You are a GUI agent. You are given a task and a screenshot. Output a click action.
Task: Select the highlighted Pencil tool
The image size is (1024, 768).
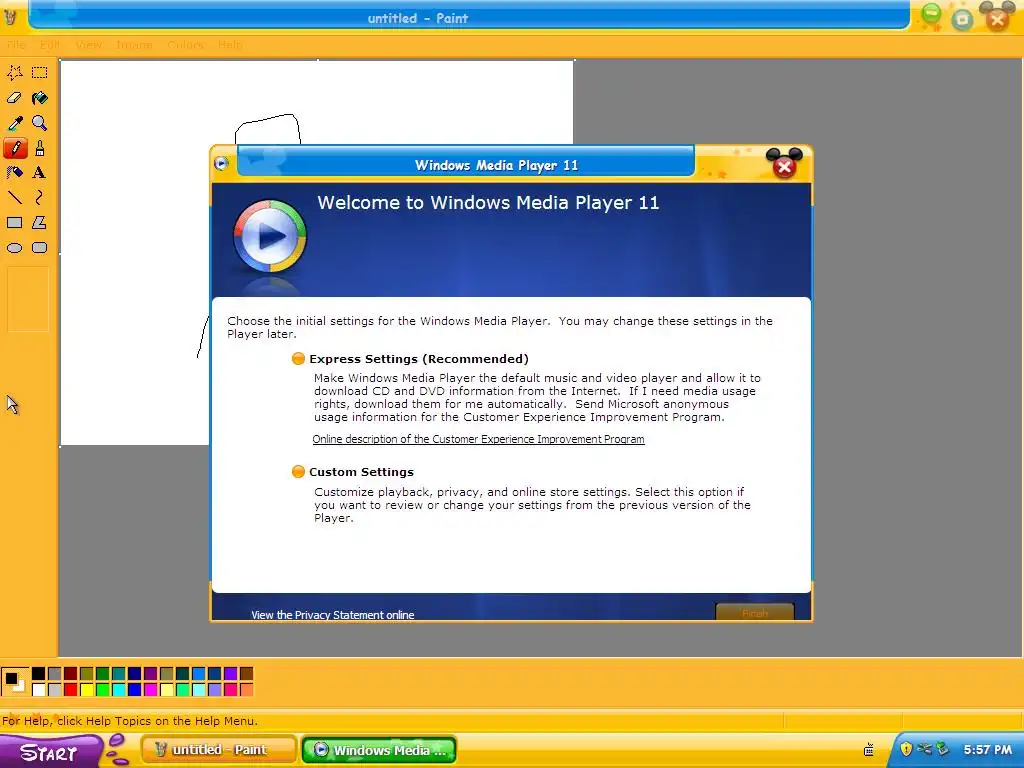(x=15, y=148)
